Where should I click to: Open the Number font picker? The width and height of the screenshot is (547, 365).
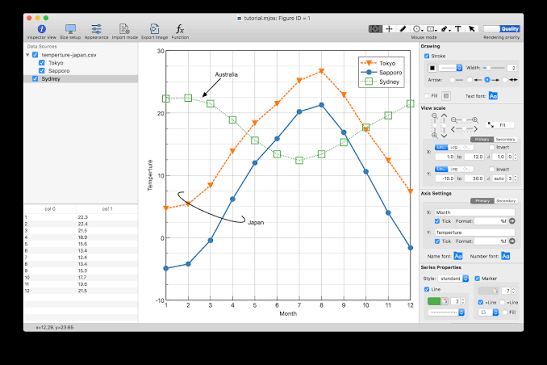click(505, 256)
